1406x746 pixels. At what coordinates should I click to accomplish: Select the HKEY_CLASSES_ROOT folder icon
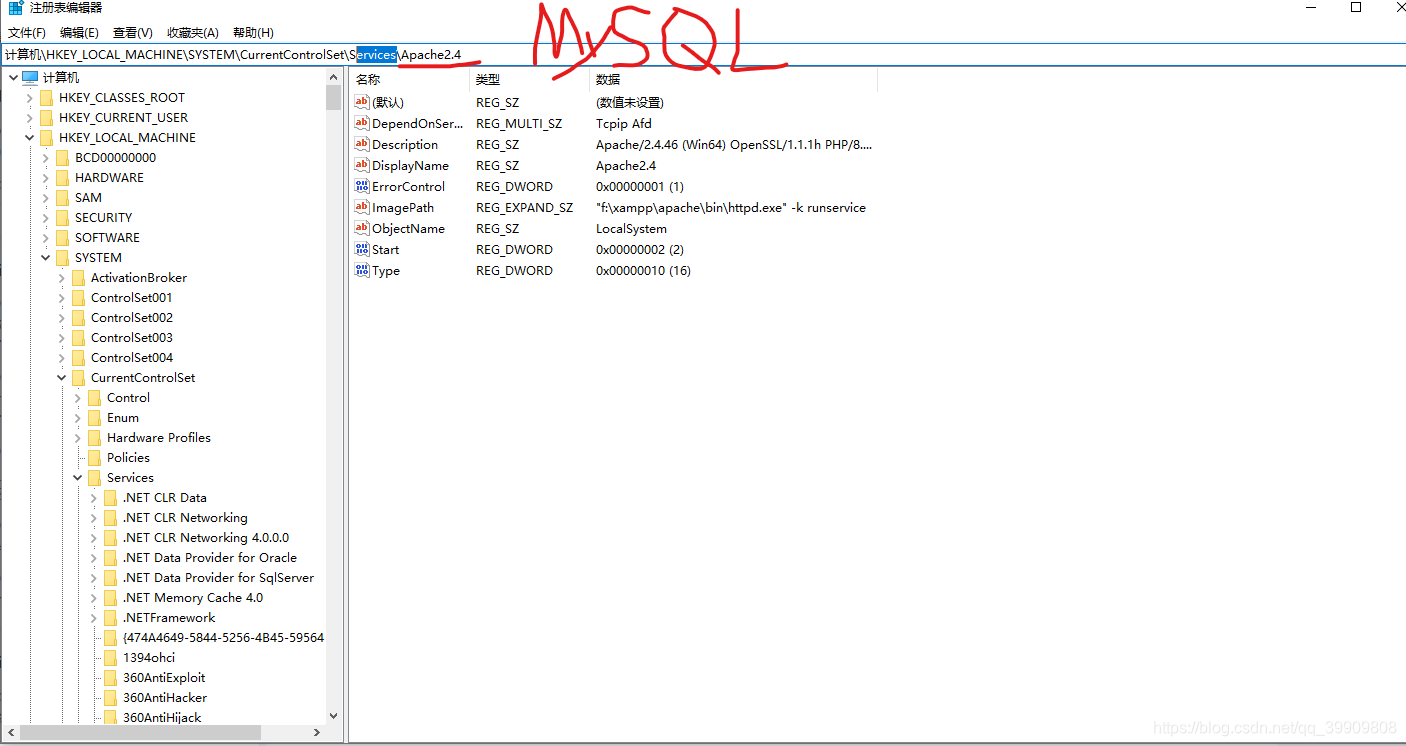[46, 97]
